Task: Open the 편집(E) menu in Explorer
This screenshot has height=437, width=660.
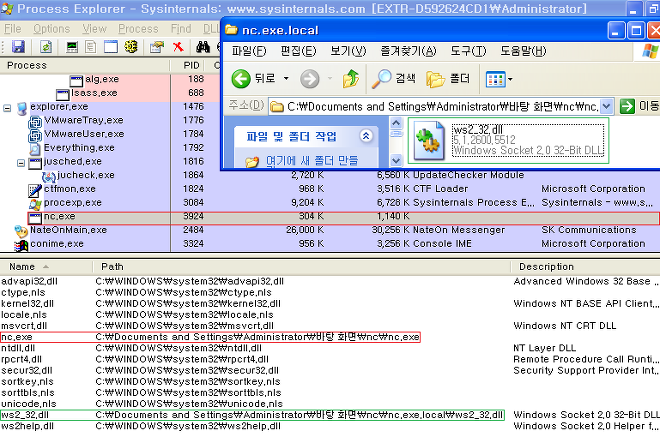Action: click(x=298, y=51)
